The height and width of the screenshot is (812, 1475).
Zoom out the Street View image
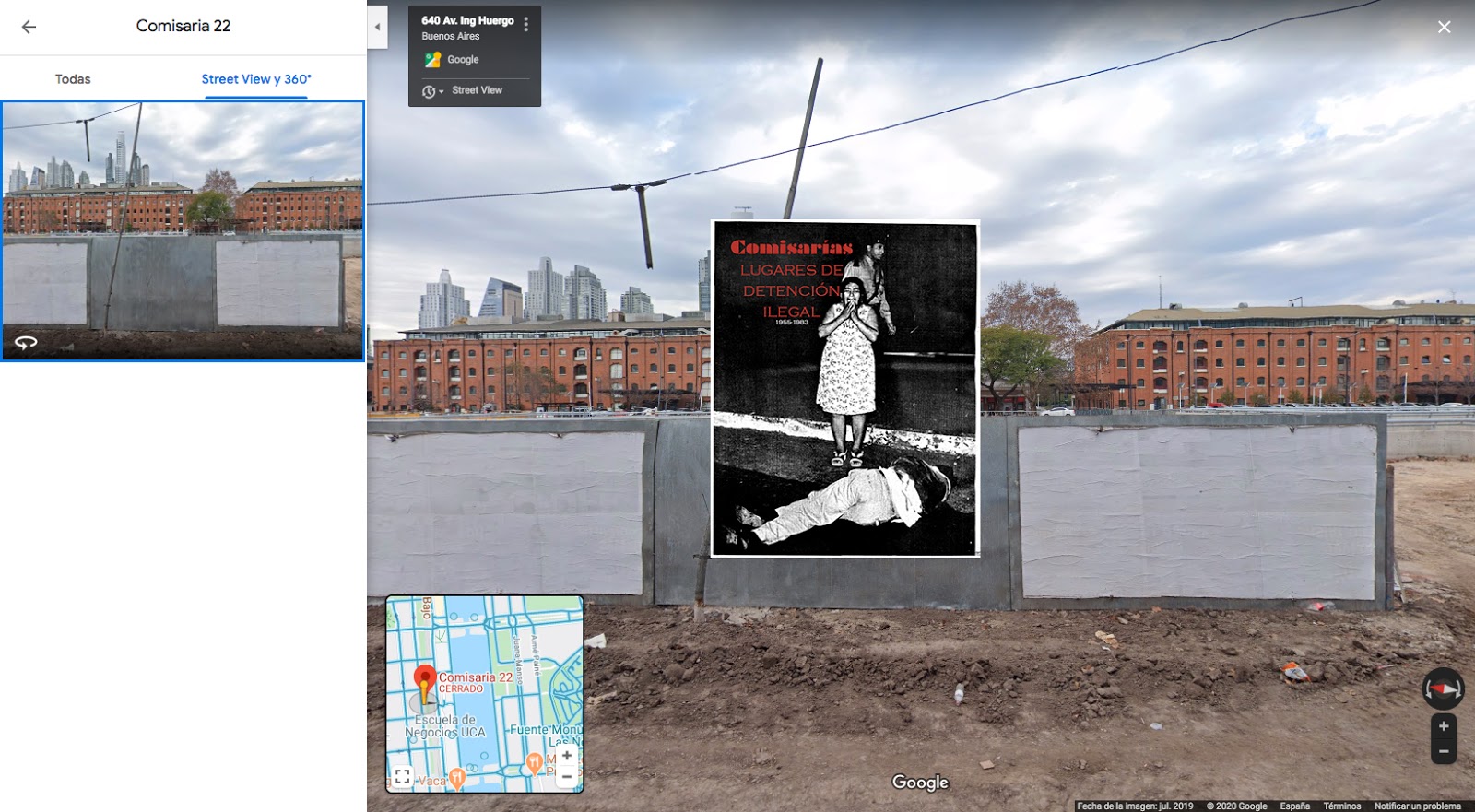[1444, 751]
